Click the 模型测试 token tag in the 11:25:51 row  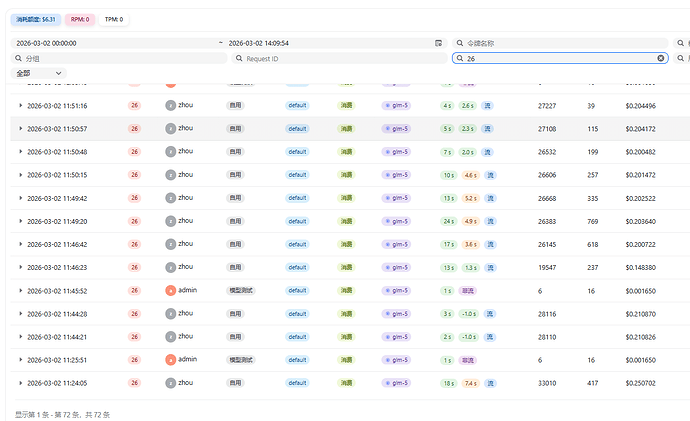click(x=241, y=360)
